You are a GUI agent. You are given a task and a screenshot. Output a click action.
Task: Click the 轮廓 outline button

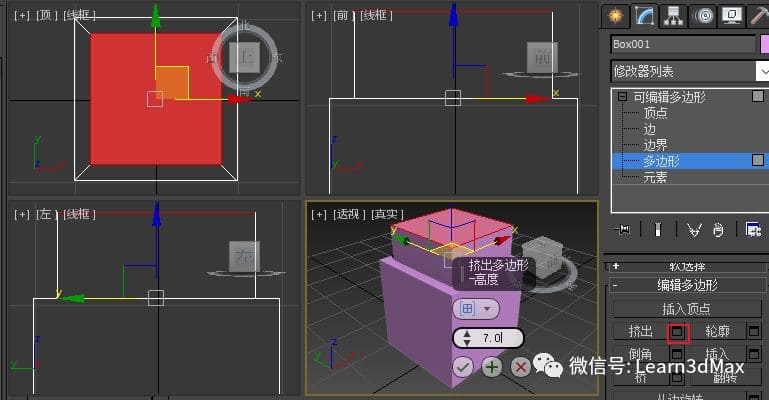click(718, 332)
